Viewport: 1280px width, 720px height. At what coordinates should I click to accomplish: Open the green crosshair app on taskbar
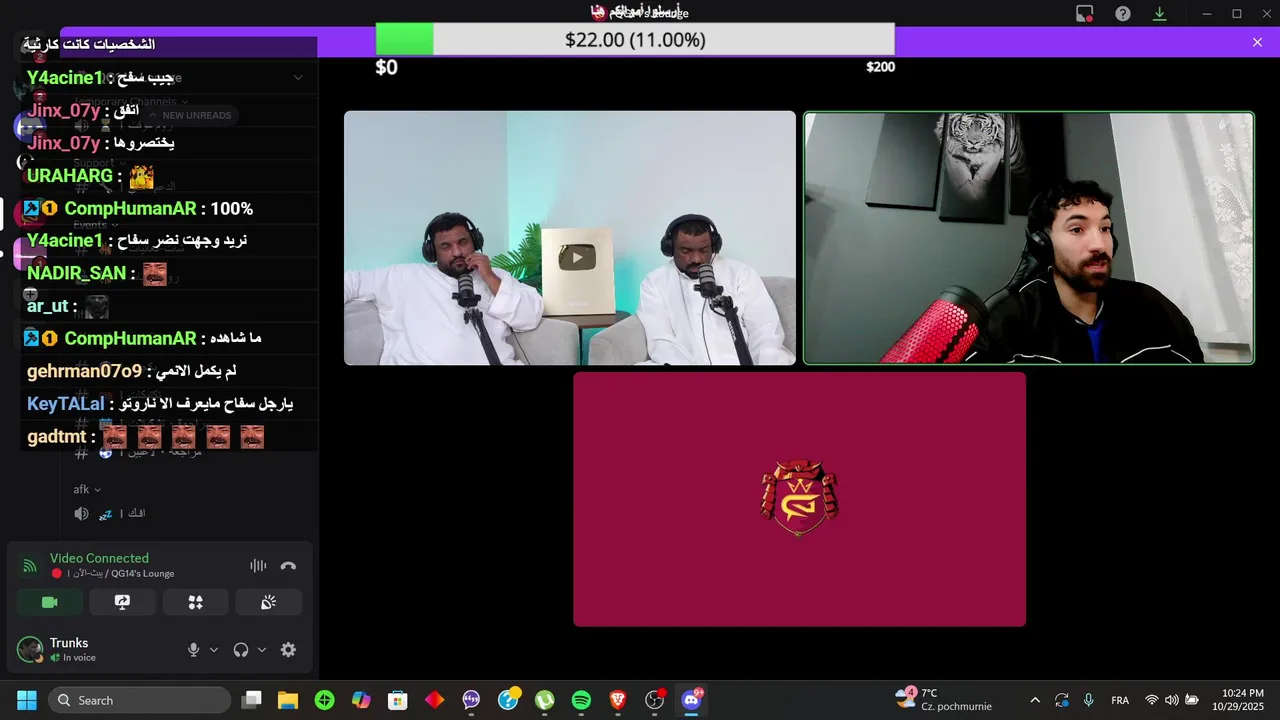coord(325,700)
